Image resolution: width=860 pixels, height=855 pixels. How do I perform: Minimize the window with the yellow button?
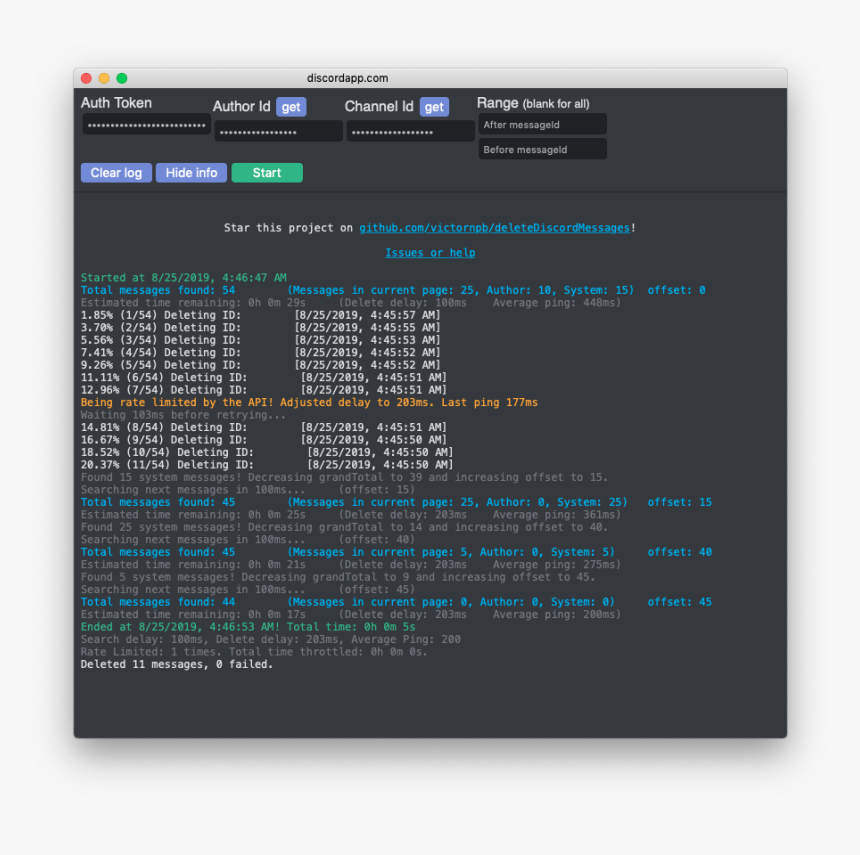tap(104, 78)
